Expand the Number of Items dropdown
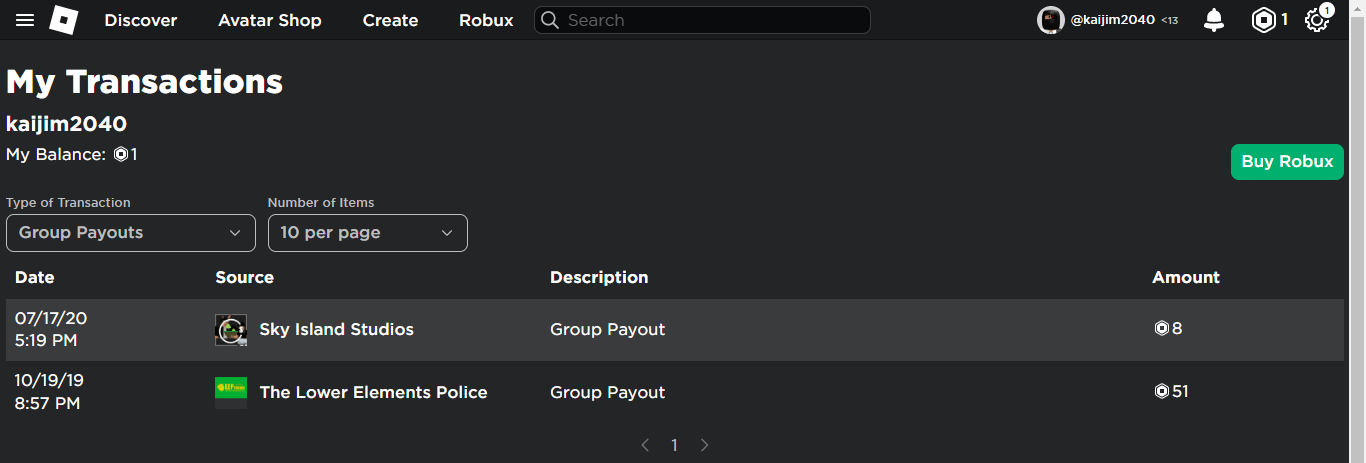The width and height of the screenshot is (1366, 463). click(368, 233)
